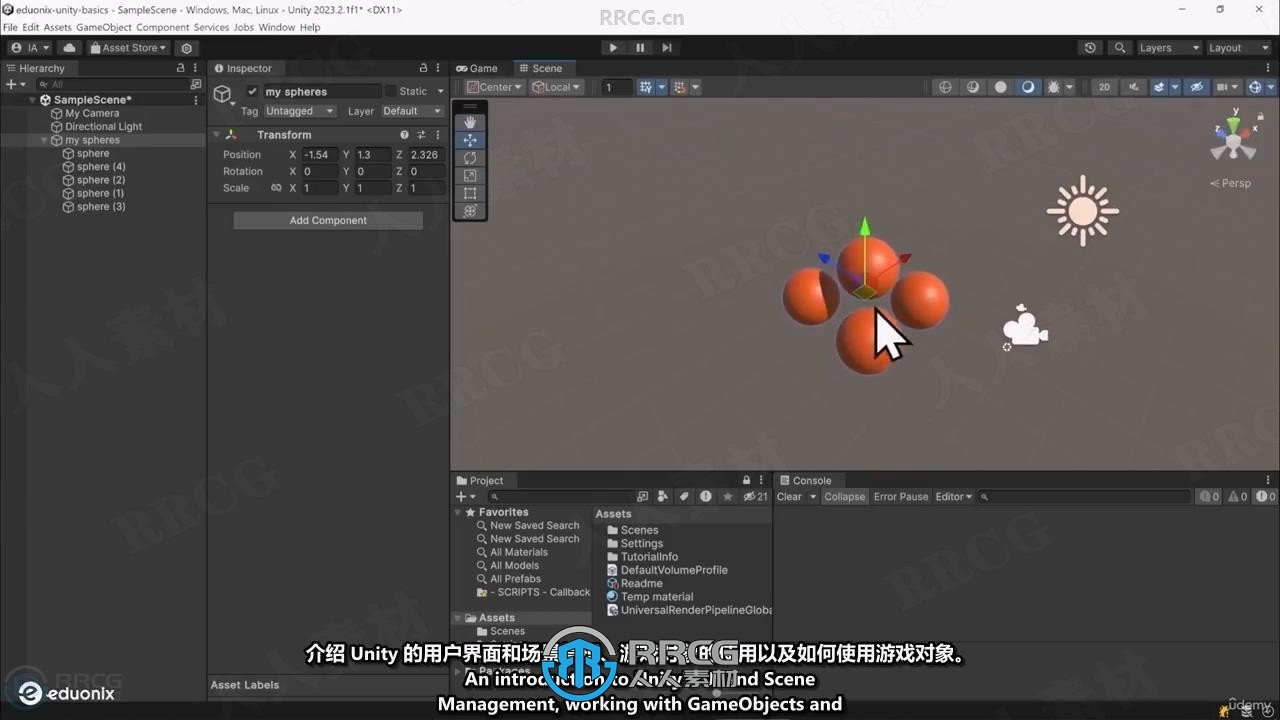The image size is (1280, 720).
Task: Click the scene orientation axis gizmo
Action: [1234, 138]
